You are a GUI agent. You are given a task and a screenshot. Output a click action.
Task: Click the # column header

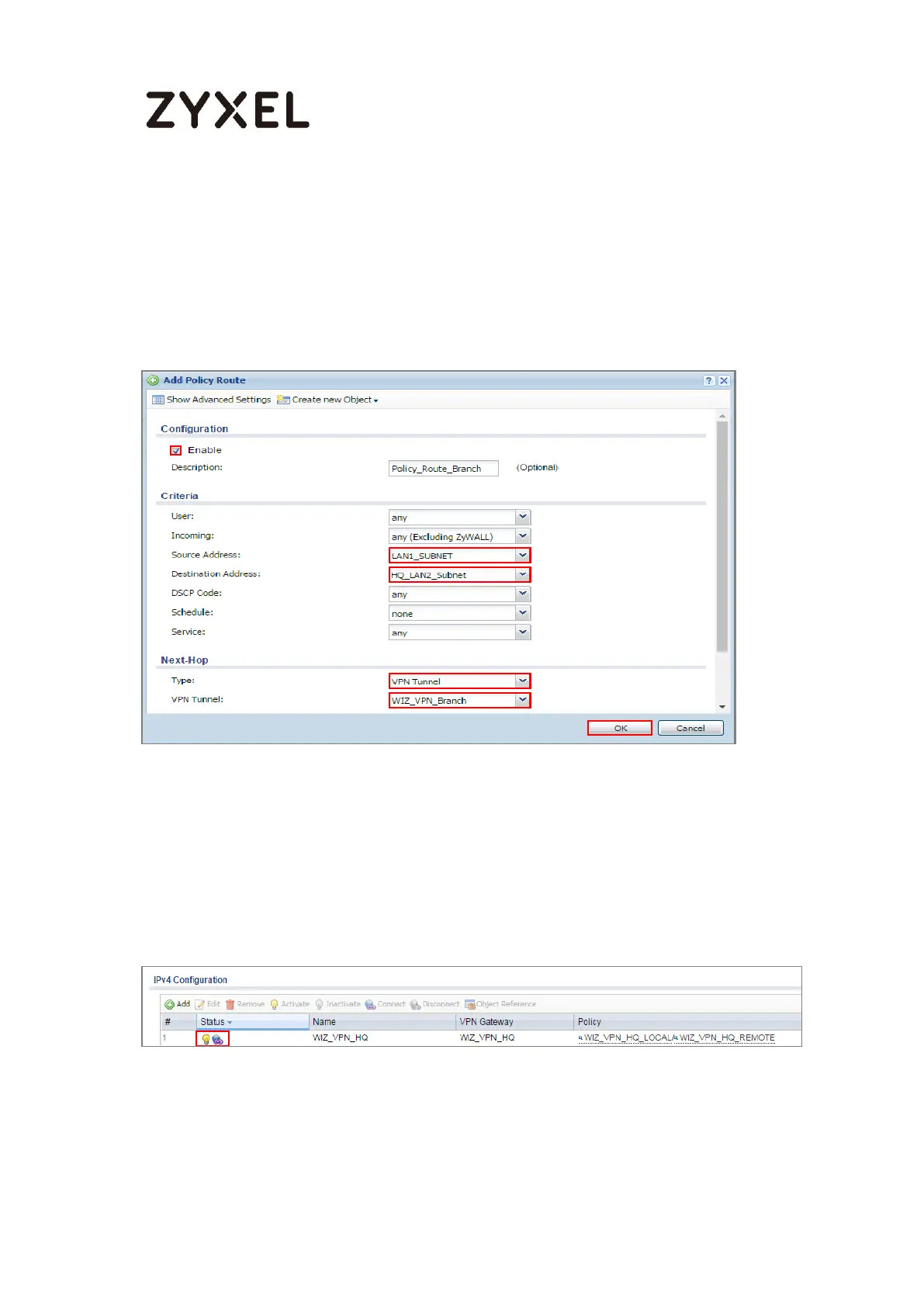pyautogui.click(x=178, y=1022)
